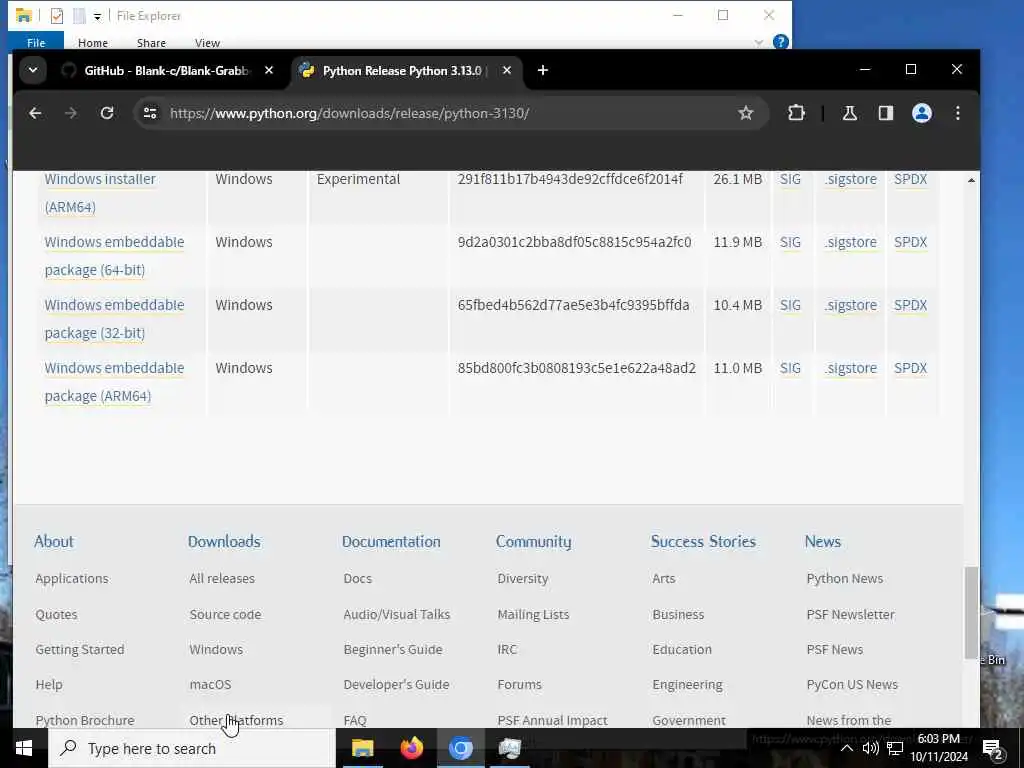Open Beginner's Guide link
The image size is (1024, 768).
tap(392, 649)
